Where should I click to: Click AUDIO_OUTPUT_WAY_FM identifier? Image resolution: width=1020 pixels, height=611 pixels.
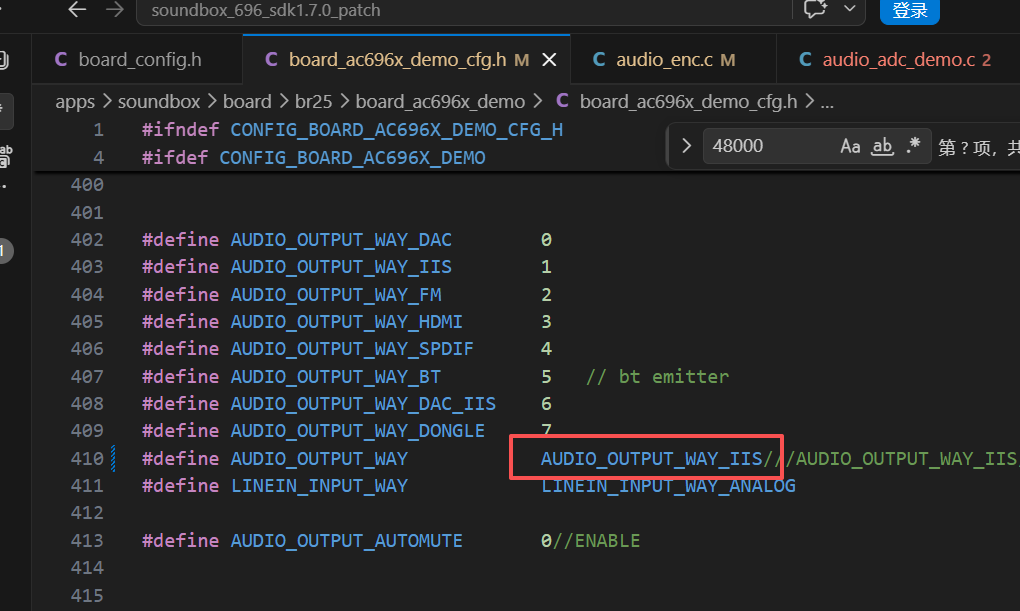point(336,295)
